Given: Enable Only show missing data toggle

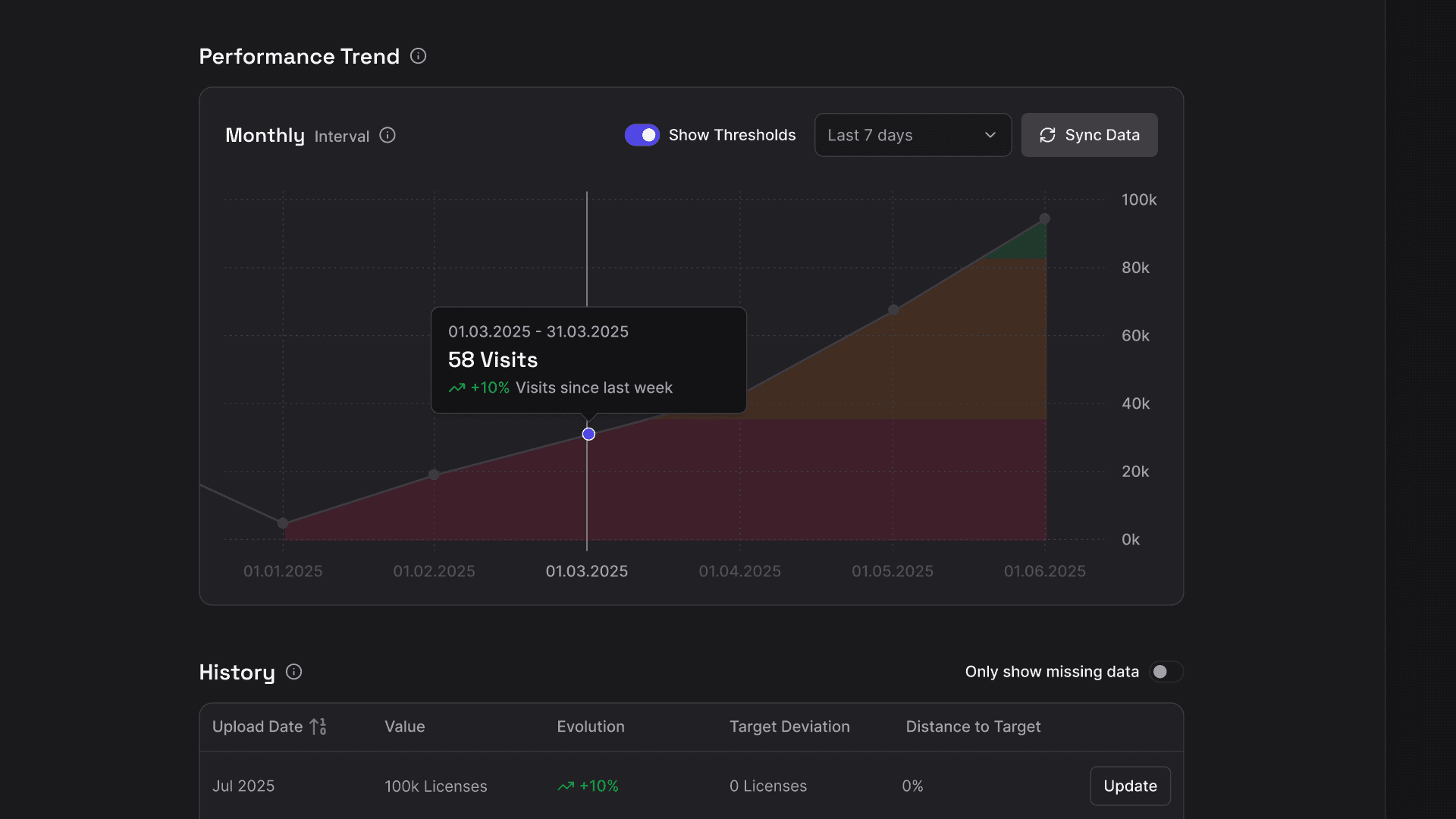Looking at the screenshot, I should pos(1166,672).
